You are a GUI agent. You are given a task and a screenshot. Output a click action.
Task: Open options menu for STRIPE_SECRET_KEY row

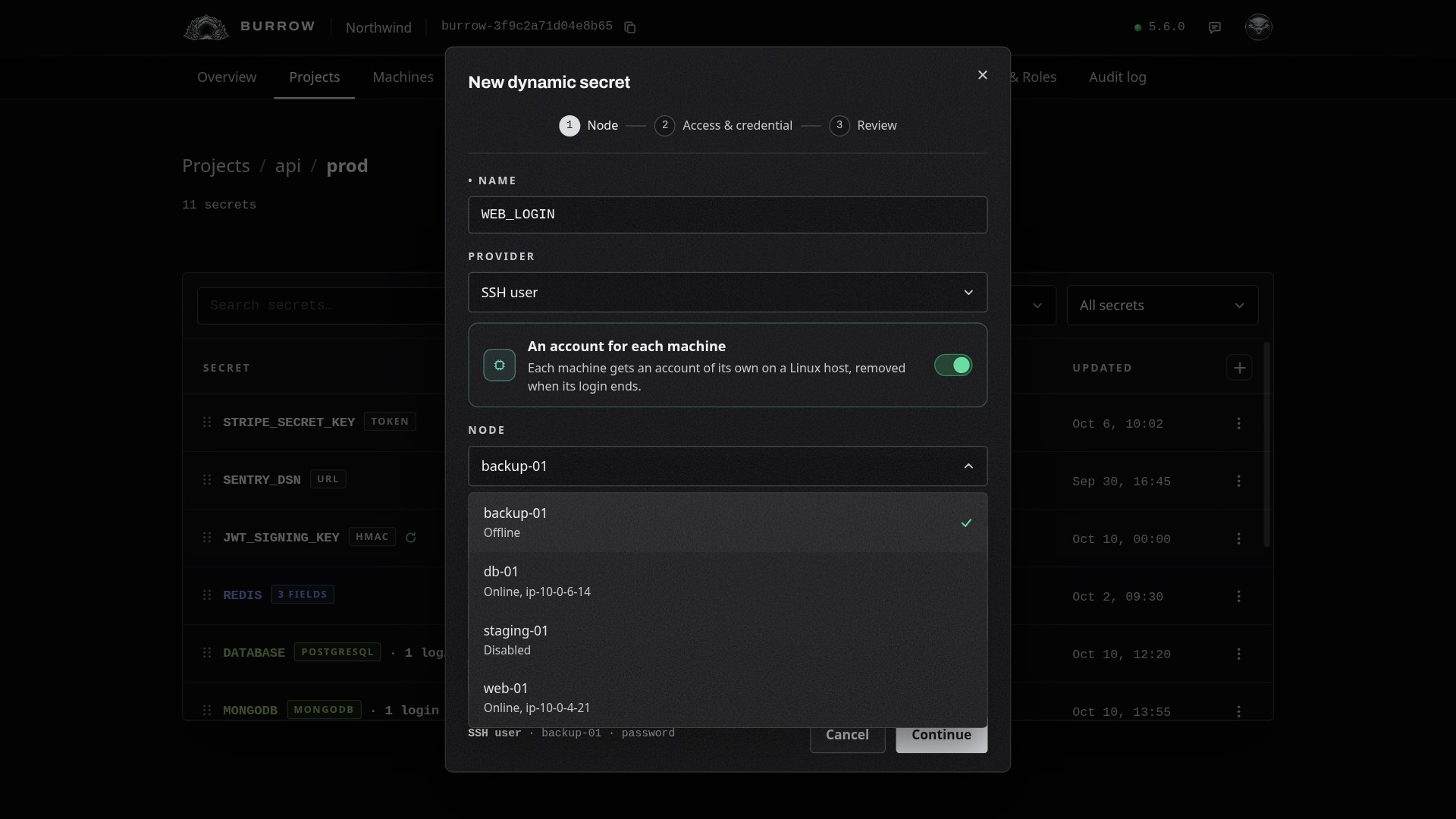(x=1239, y=423)
